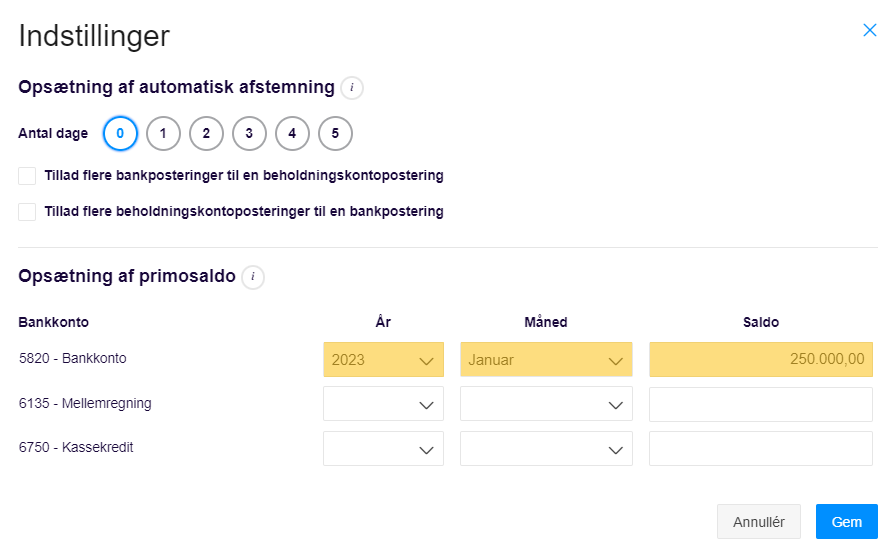Tick Tillad flere beholdningskontoposteringer checkbox
The width and height of the screenshot is (894, 557).
(27, 212)
